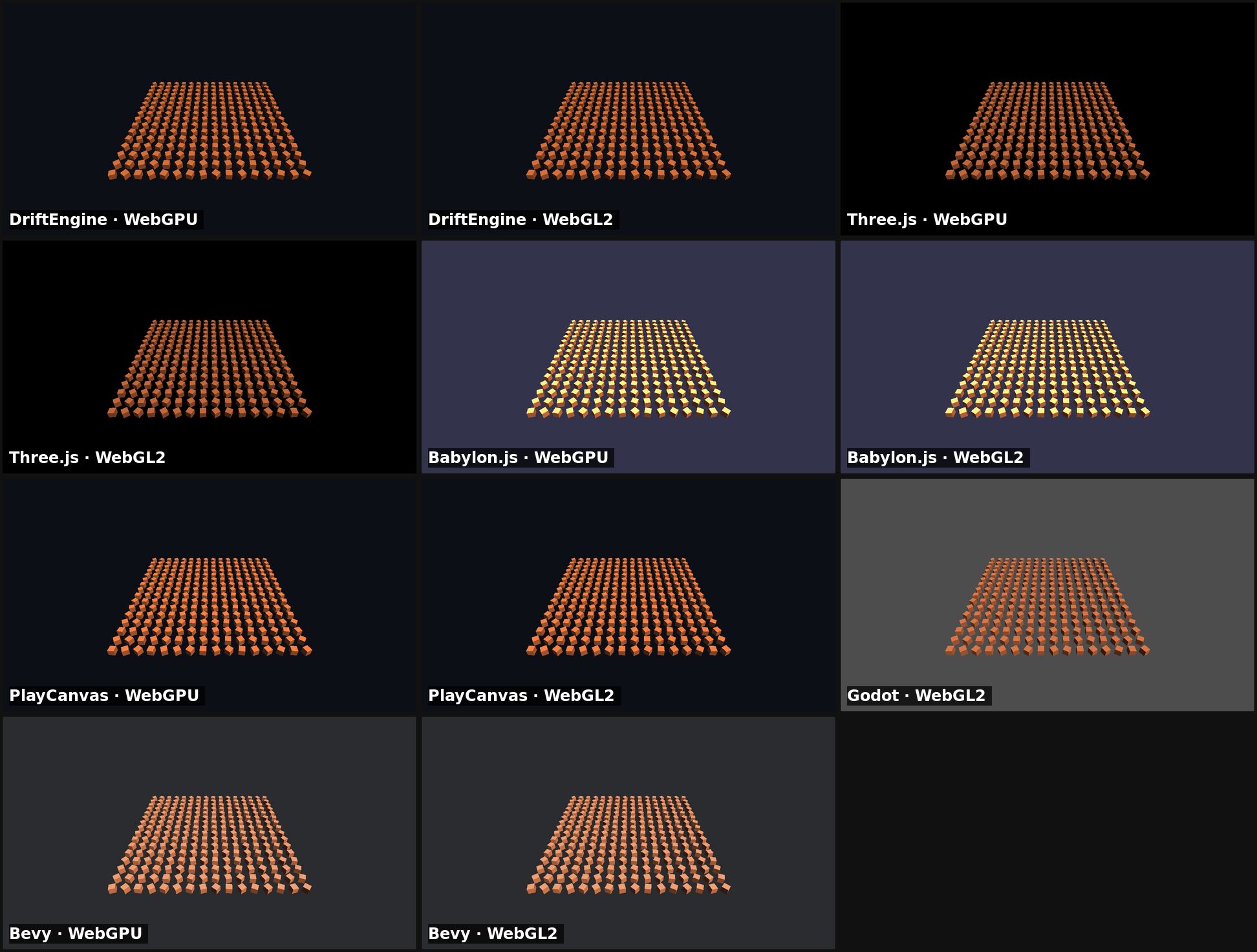Select the PlayCanvas WebGL2 render panel
Viewport: 1257px width, 952px height.
[x=628, y=595]
